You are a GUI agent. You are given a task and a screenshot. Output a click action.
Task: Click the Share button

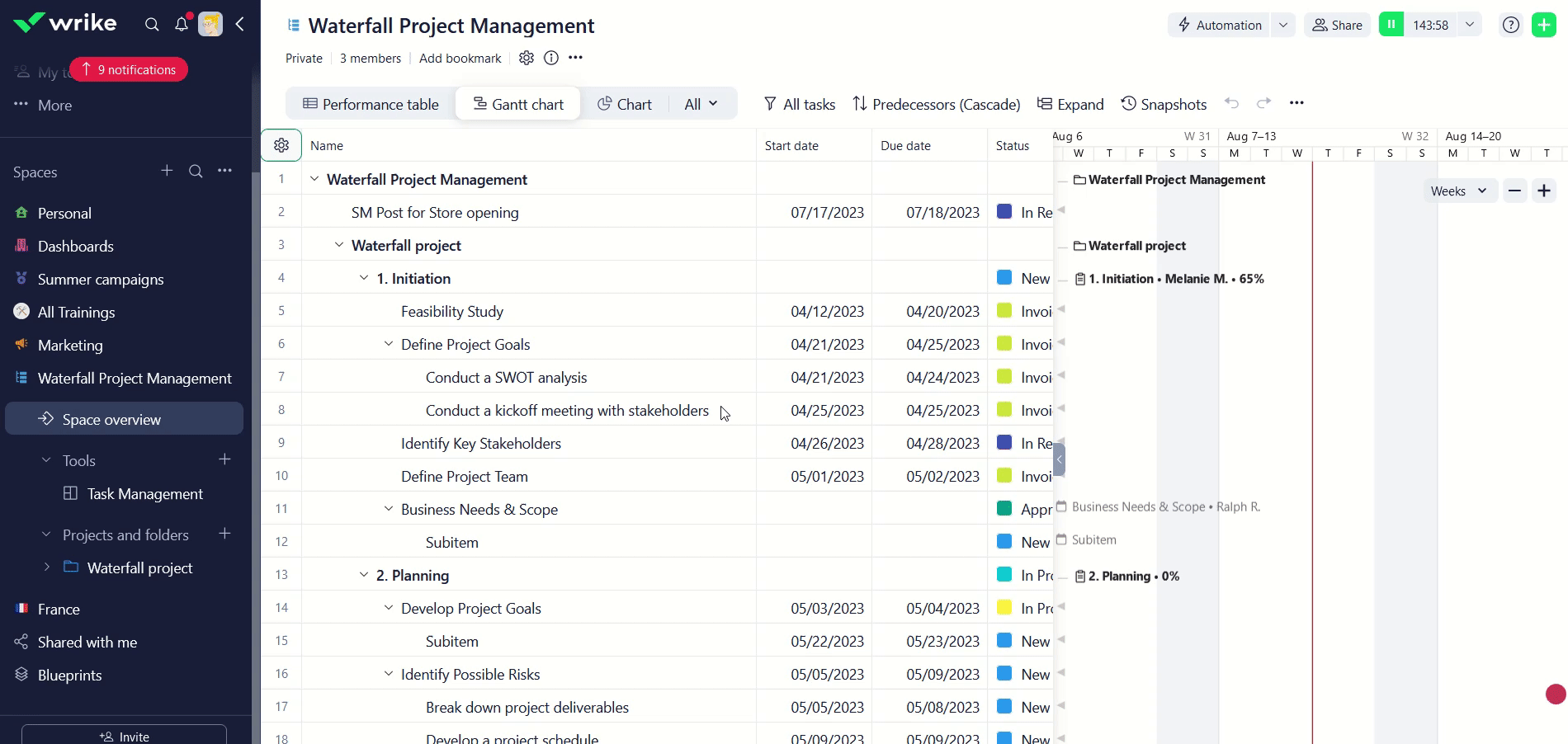coord(1337,25)
